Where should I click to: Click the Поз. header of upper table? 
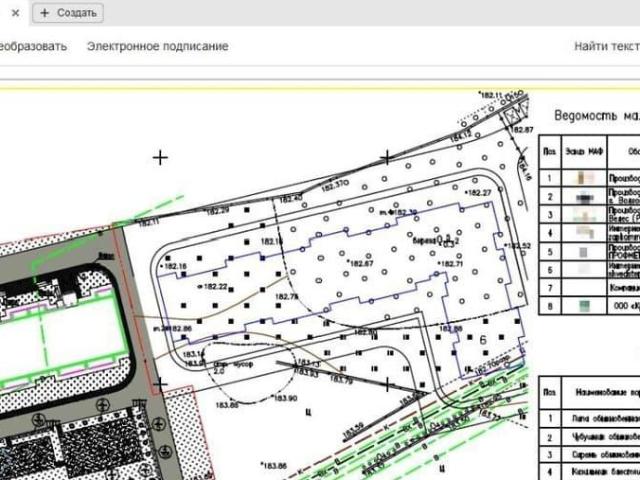click(549, 151)
